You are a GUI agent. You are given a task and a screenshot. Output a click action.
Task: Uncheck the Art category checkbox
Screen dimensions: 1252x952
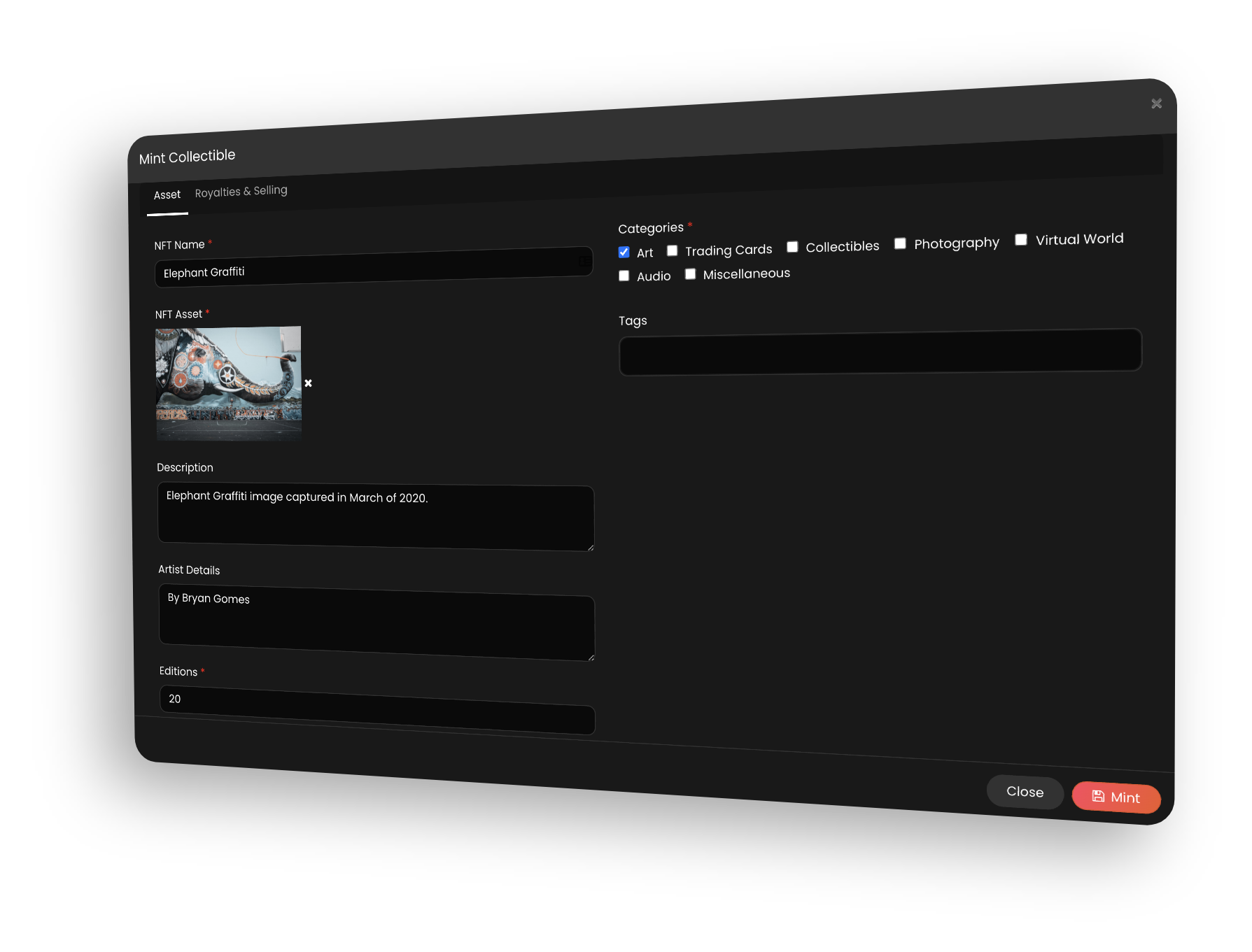click(624, 253)
